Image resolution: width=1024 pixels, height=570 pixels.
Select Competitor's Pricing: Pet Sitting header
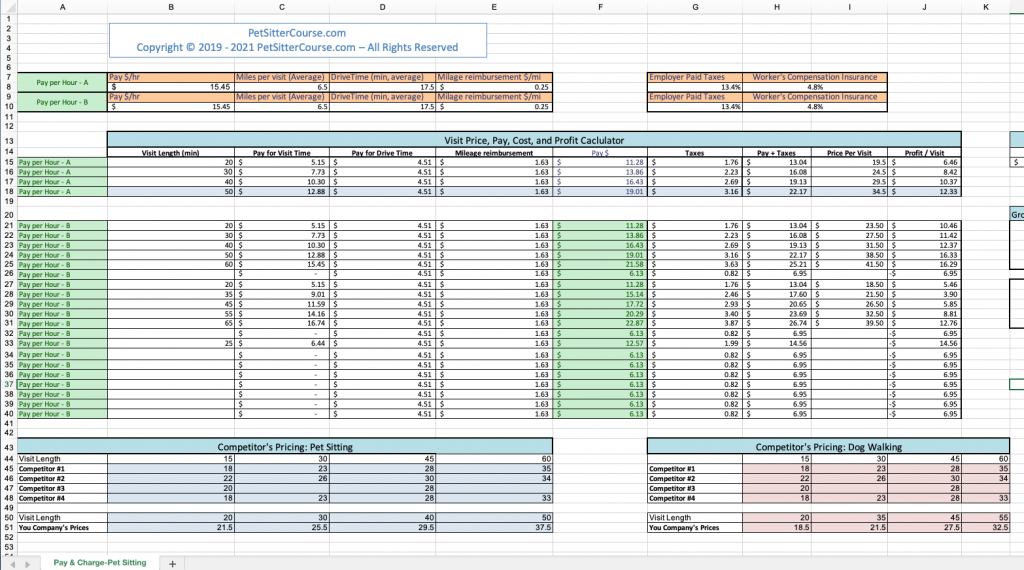[x=285, y=447]
